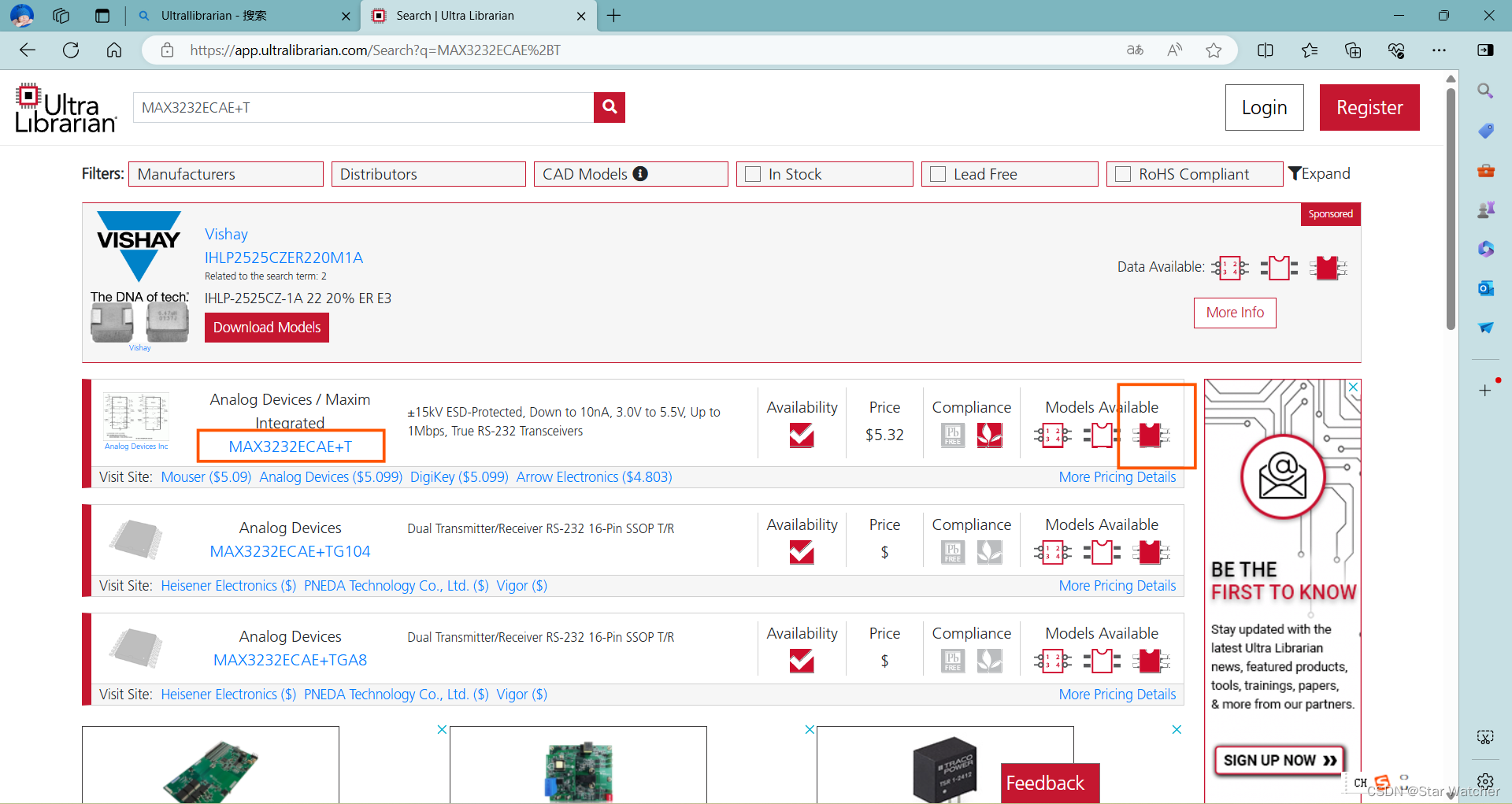Toggle In Stock checkbox

click(x=753, y=174)
